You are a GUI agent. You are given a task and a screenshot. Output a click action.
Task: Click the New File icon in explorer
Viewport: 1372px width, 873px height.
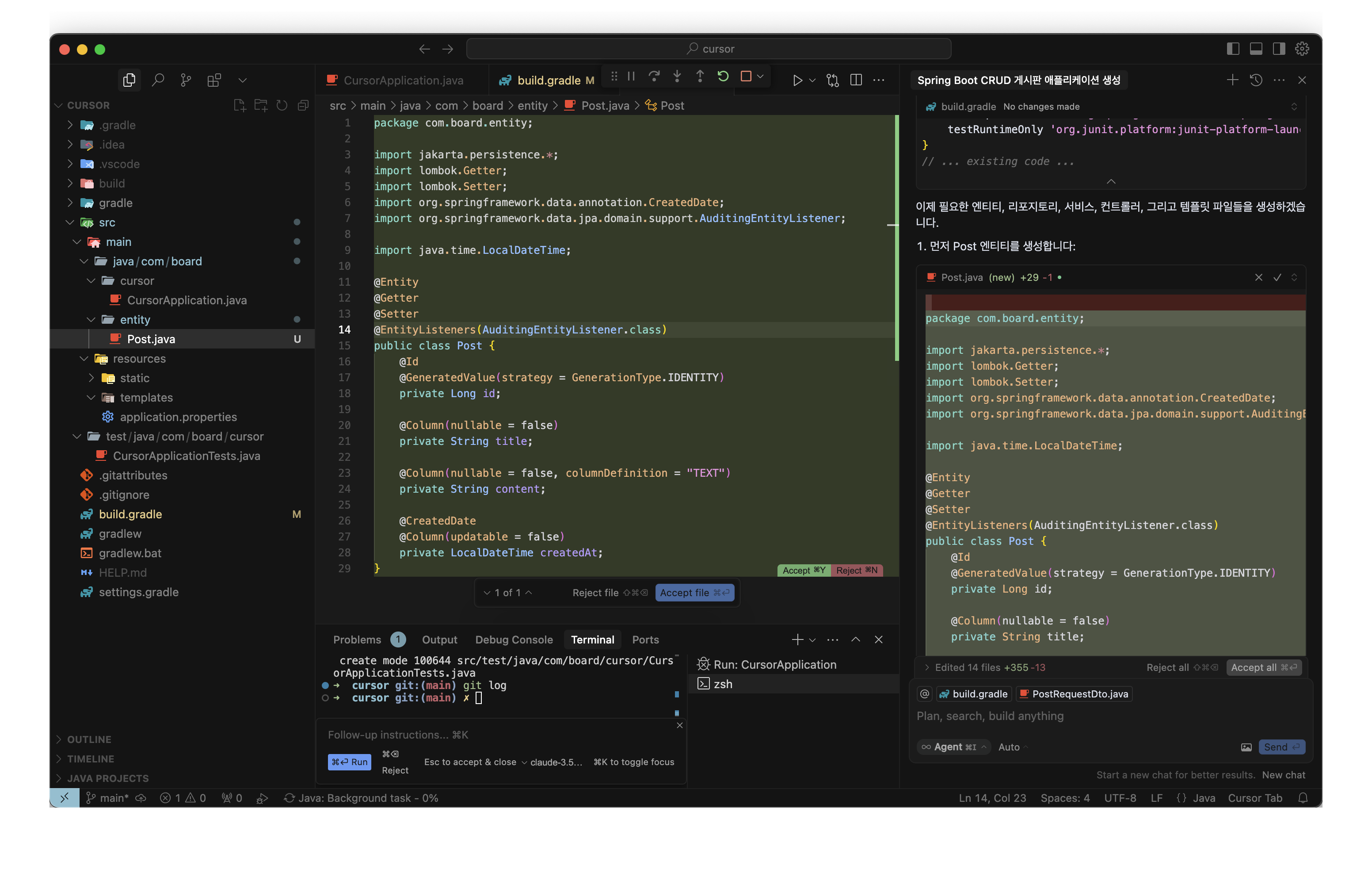click(239, 105)
